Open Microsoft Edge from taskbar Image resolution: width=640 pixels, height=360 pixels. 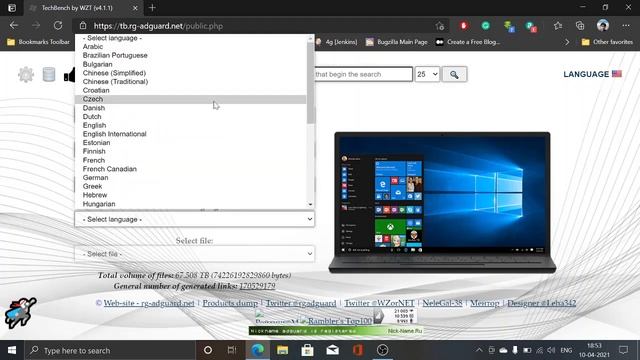point(258,350)
